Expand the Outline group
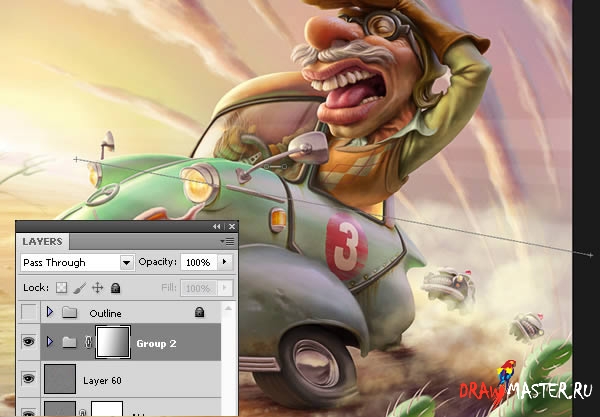Viewport: 600px width, 417px height. click(50, 312)
